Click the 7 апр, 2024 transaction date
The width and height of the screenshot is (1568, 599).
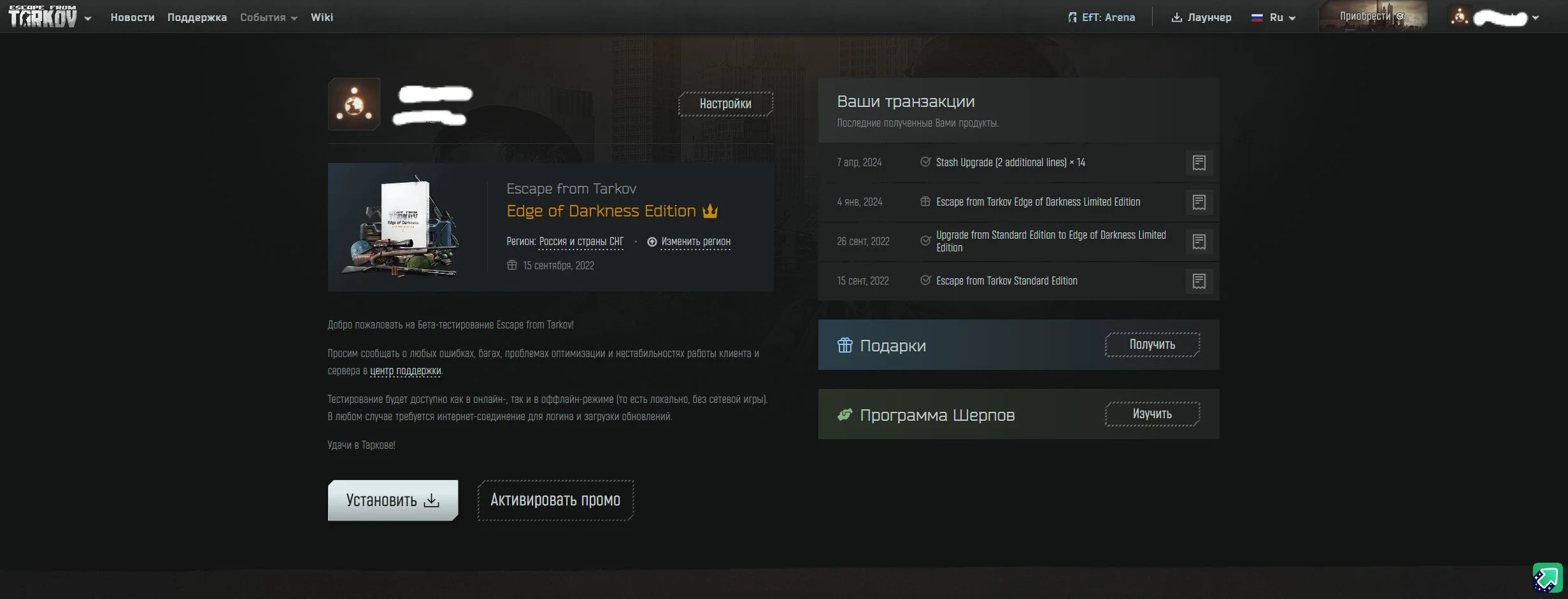[x=859, y=162]
